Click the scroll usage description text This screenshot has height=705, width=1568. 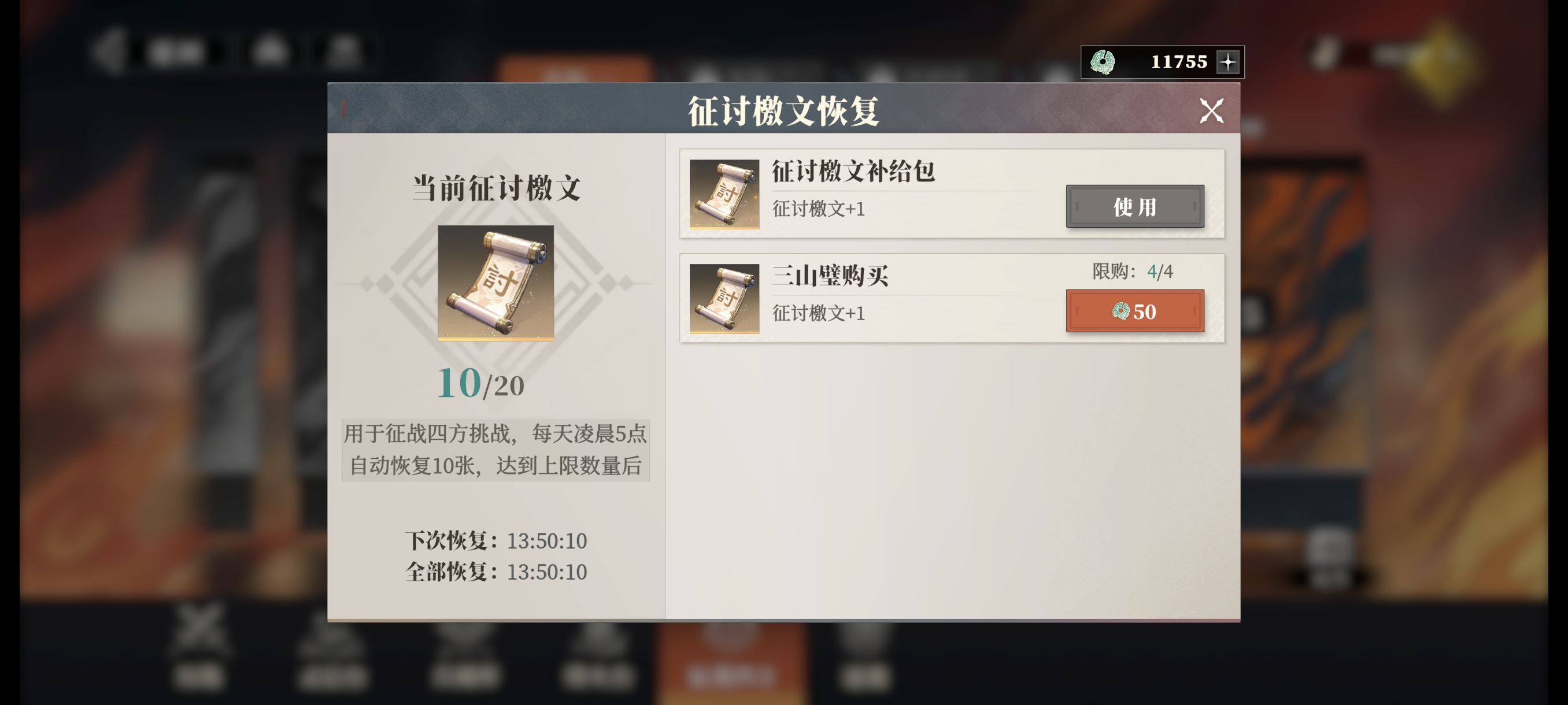[x=495, y=450]
